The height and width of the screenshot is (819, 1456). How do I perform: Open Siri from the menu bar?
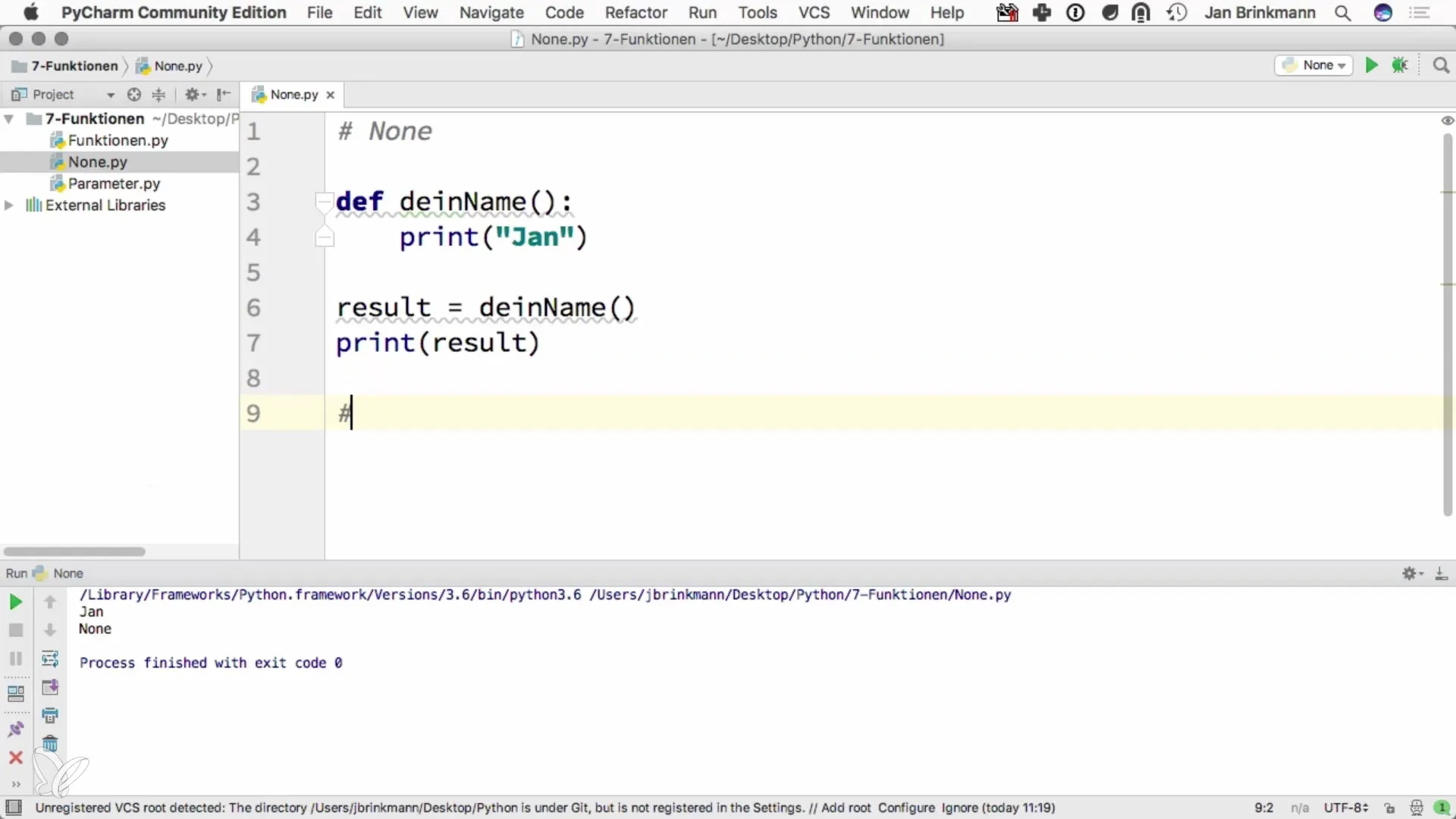pos(1383,13)
